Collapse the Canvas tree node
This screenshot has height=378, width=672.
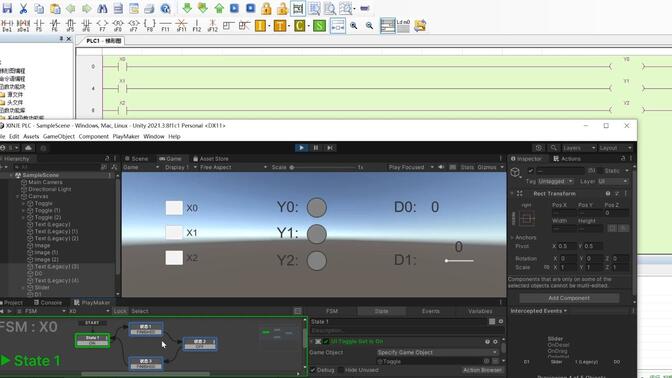pos(18,196)
